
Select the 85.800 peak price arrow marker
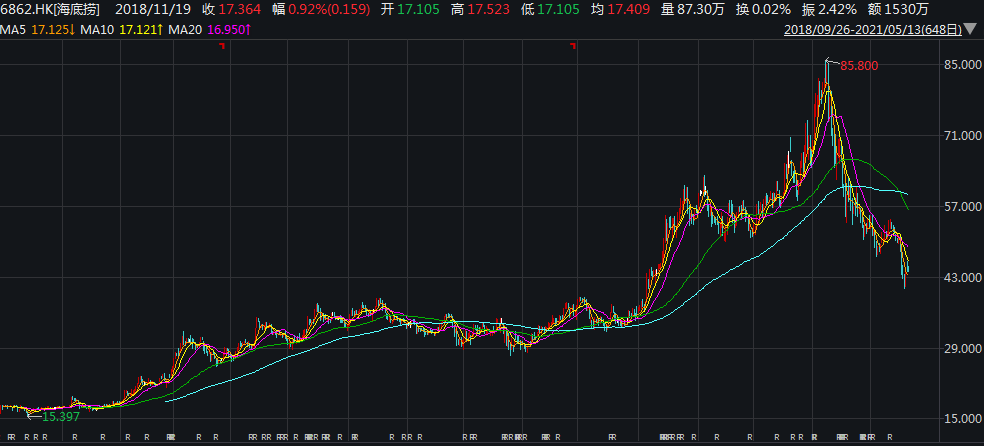pyautogui.click(x=852, y=65)
